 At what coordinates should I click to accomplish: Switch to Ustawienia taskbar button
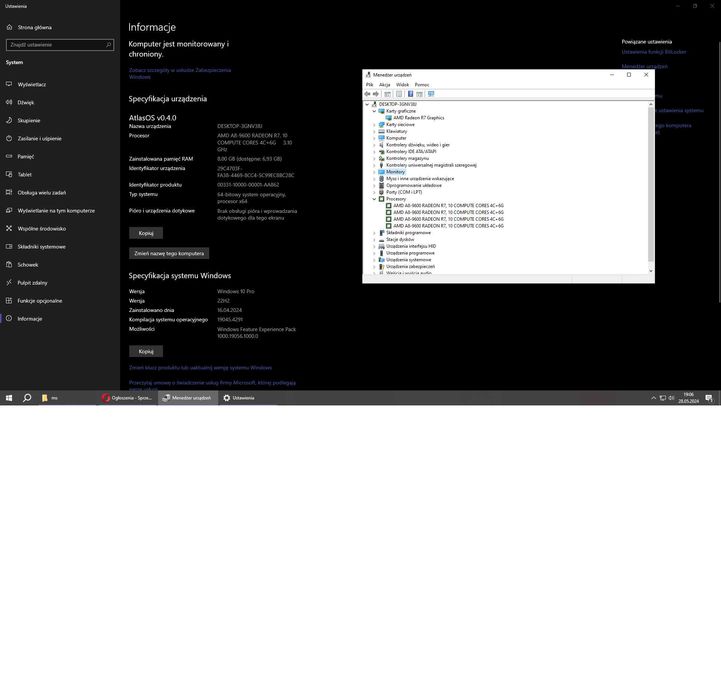[239, 398]
